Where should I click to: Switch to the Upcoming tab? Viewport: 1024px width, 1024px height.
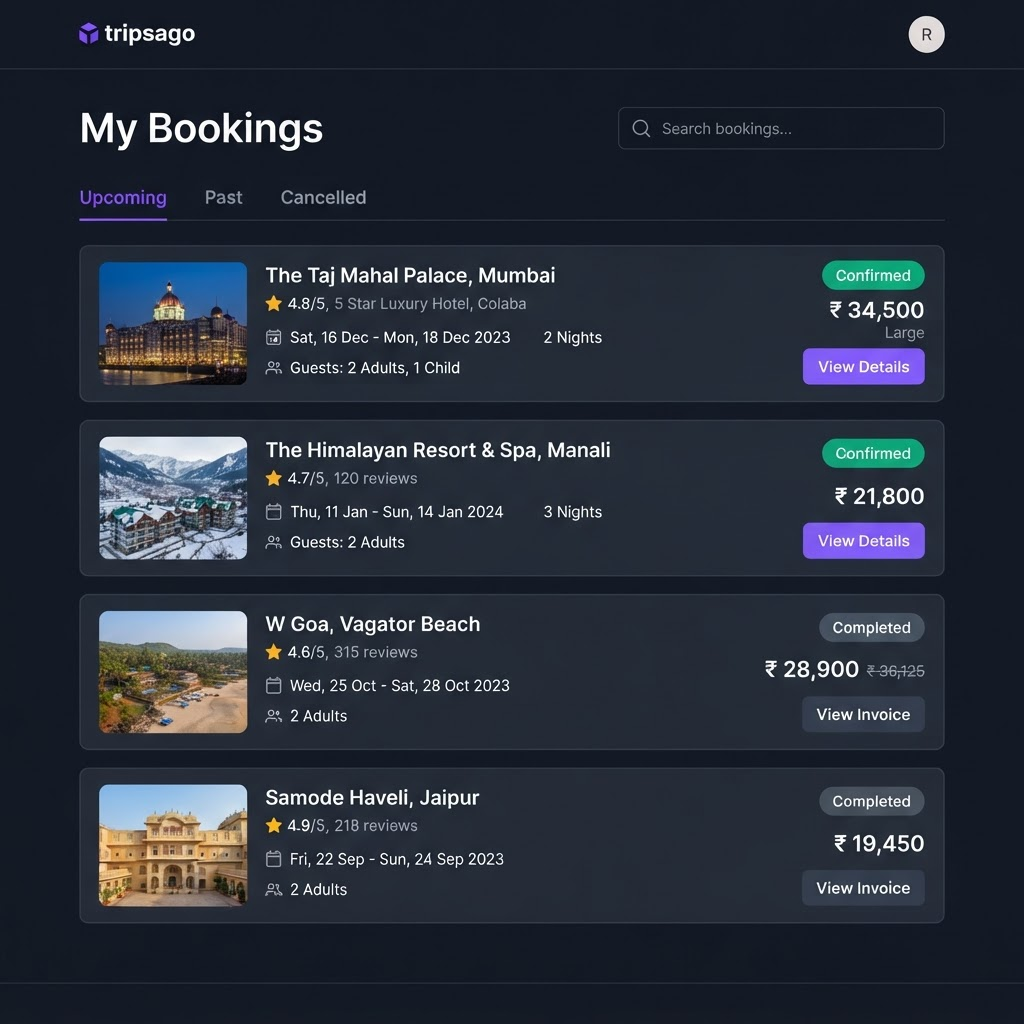[x=123, y=197]
